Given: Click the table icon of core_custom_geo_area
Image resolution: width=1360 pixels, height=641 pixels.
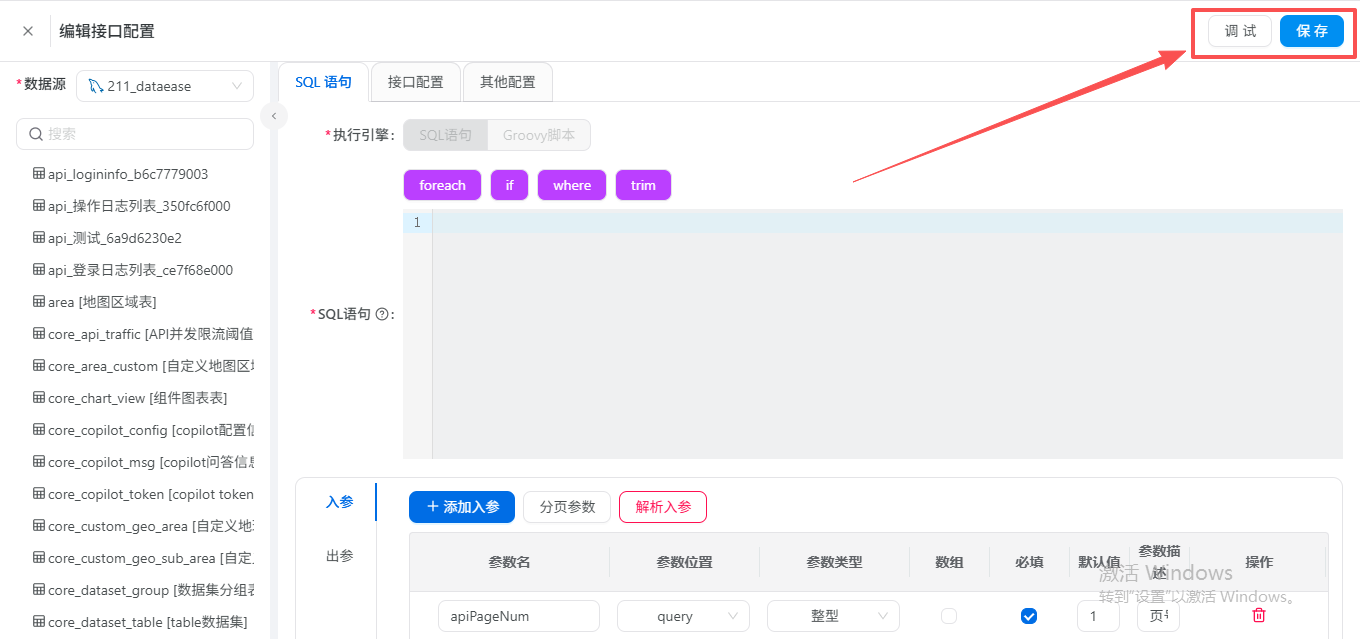Looking at the screenshot, I should [x=39, y=526].
